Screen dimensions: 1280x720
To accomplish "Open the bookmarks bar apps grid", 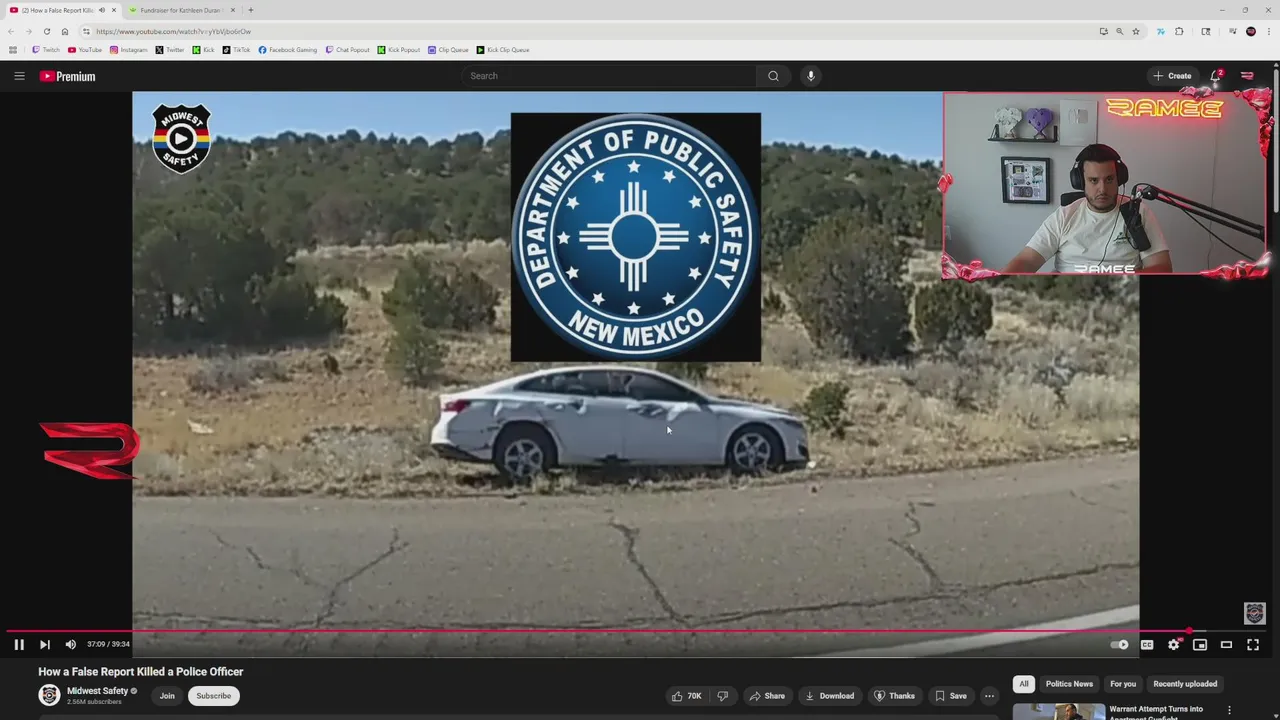I will (x=13, y=50).
